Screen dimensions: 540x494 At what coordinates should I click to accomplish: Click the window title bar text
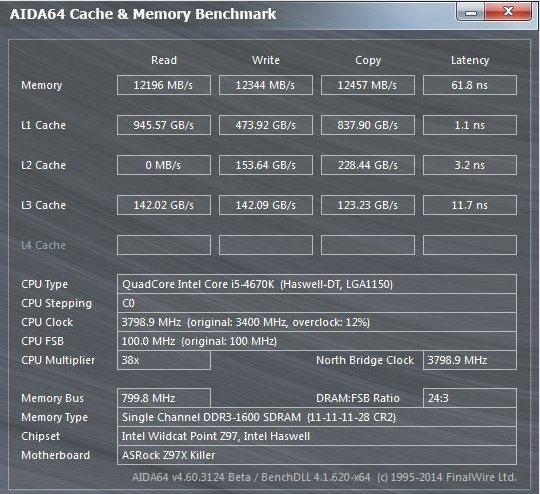click(x=143, y=14)
